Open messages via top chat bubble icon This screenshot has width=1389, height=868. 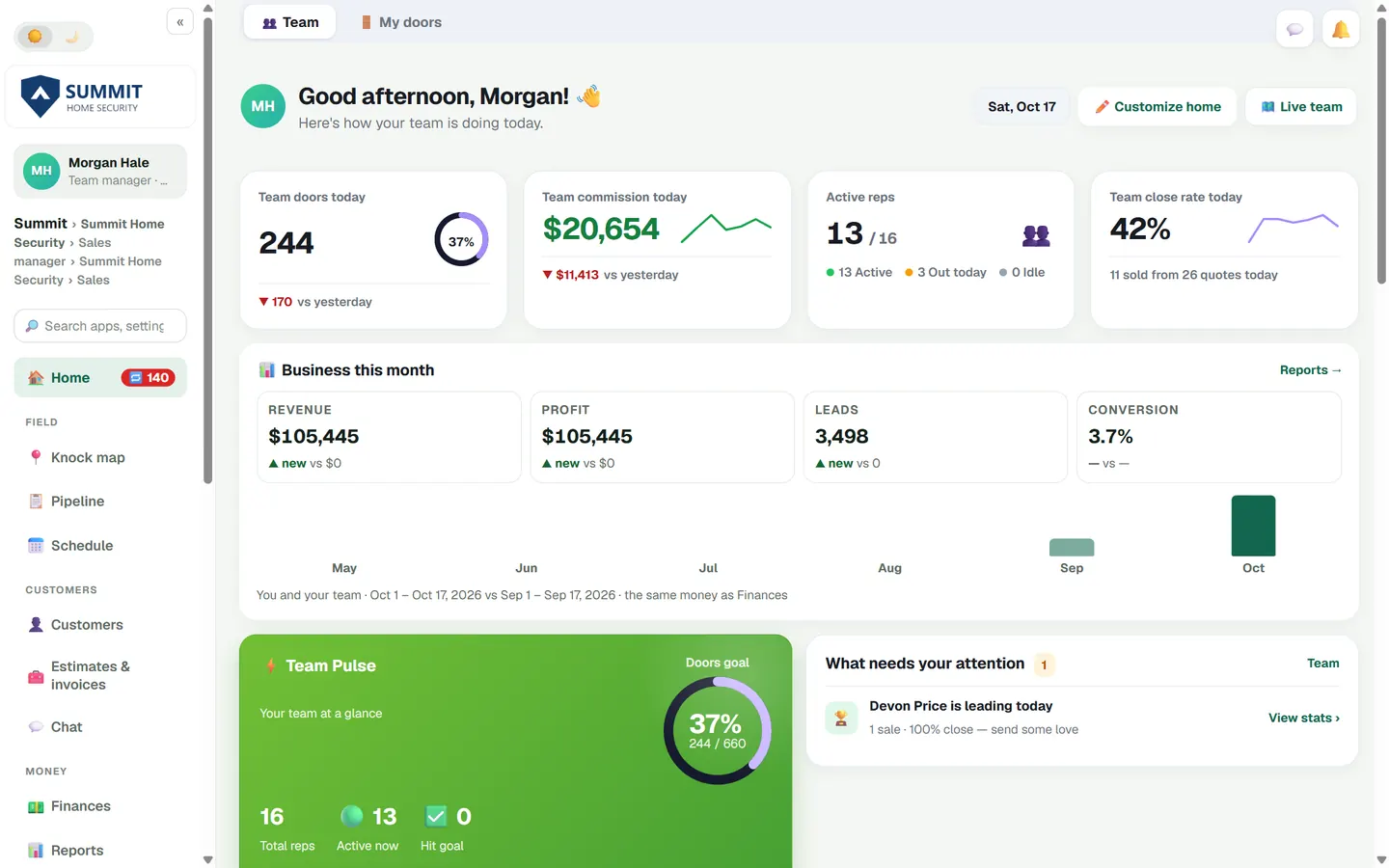[x=1294, y=30]
